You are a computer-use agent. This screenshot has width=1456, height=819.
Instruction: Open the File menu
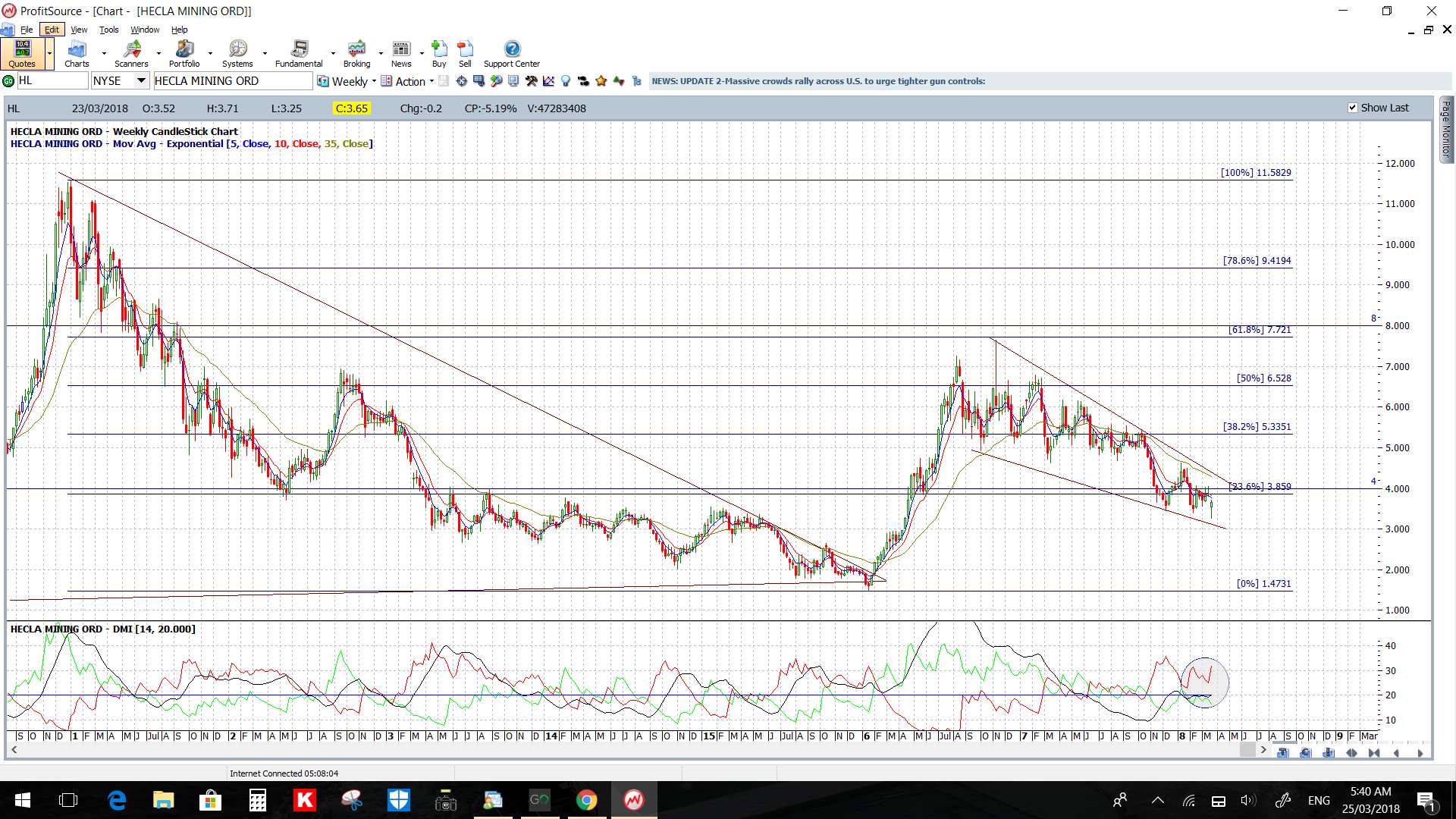pyautogui.click(x=27, y=30)
